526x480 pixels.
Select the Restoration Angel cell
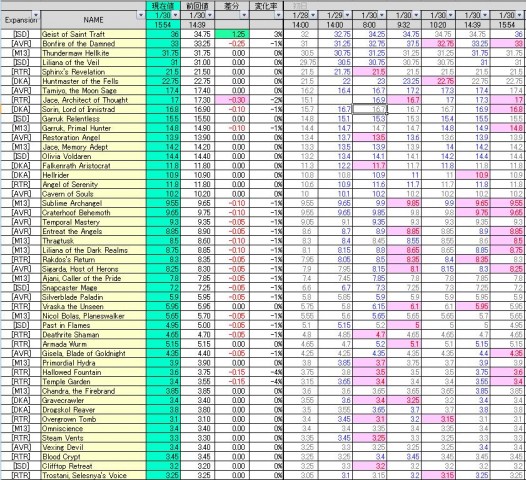tap(93, 137)
